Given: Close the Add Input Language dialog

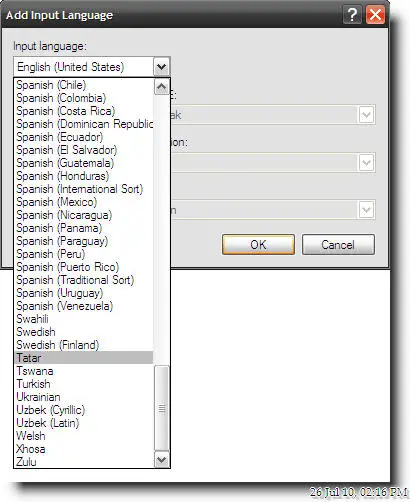Looking at the screenshot, I should (x=375, y=15).
